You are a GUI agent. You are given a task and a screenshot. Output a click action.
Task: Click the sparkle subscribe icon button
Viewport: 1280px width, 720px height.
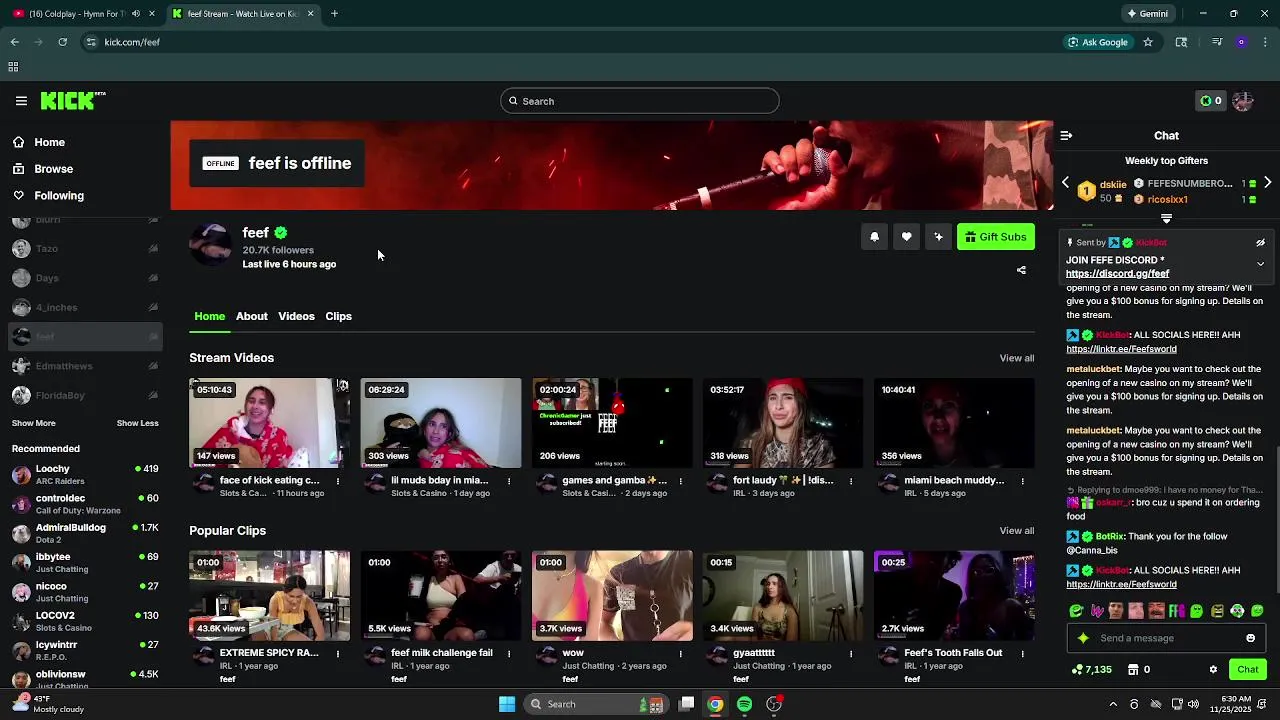pos(938,237)
